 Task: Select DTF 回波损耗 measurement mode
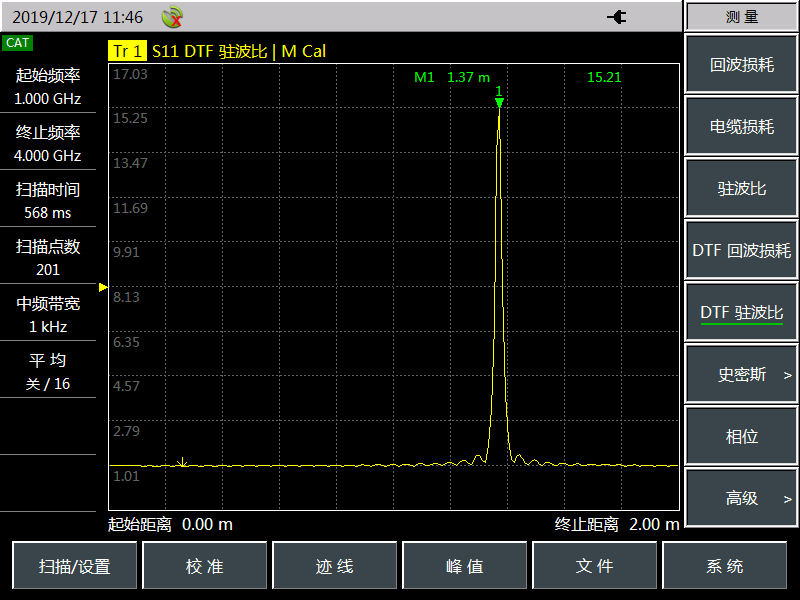(741, 251)
